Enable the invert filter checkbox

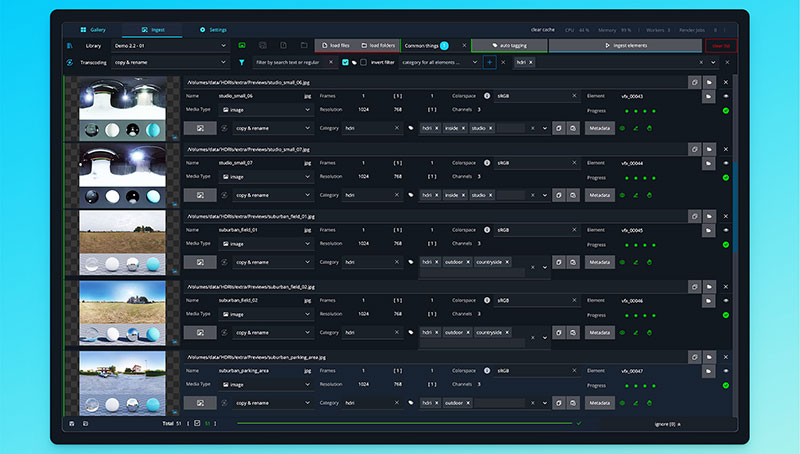tap(363, 62)
